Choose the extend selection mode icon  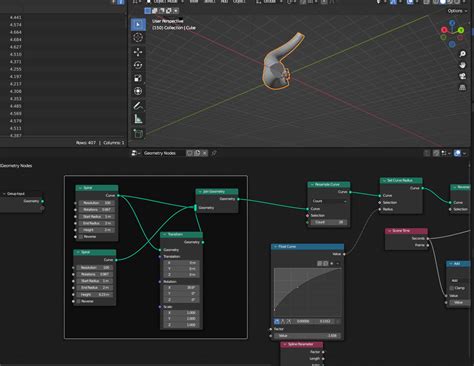pyautogui.click(x=155, y=11)
